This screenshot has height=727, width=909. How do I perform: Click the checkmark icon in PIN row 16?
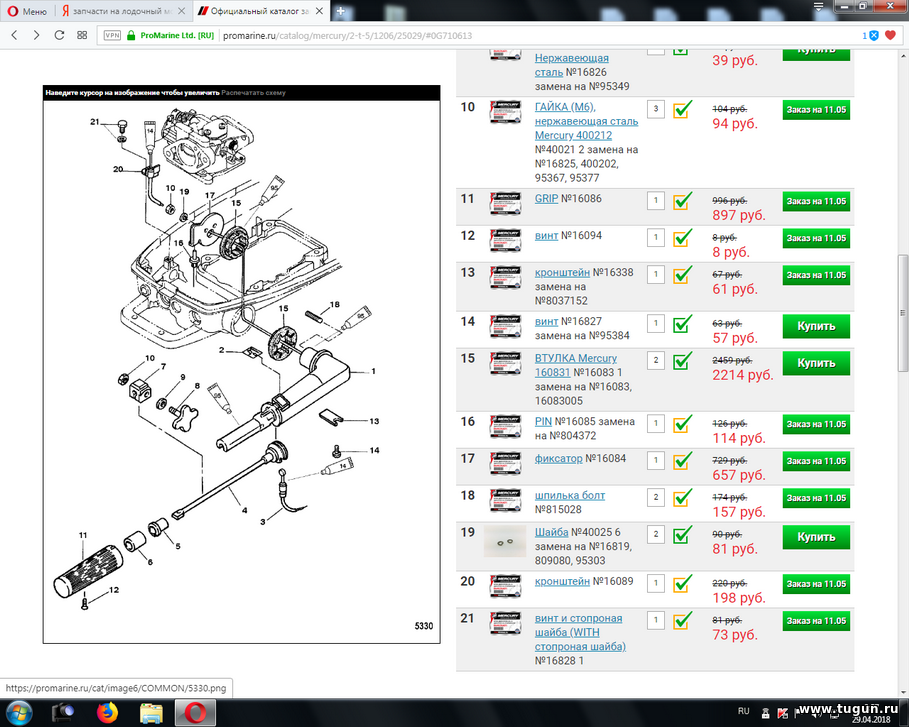pos(682,424)
